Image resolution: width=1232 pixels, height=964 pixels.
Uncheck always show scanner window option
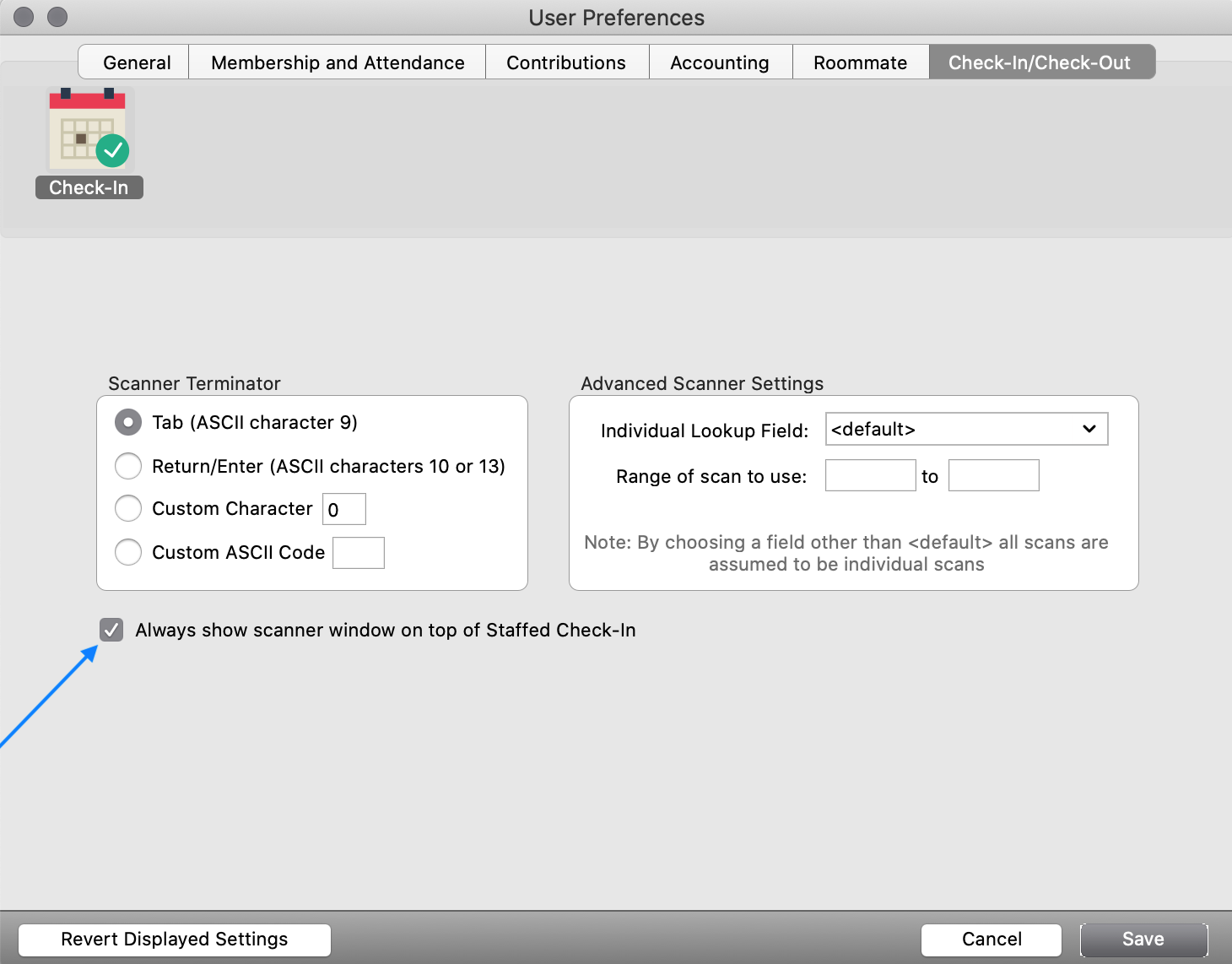pos(111,630)
